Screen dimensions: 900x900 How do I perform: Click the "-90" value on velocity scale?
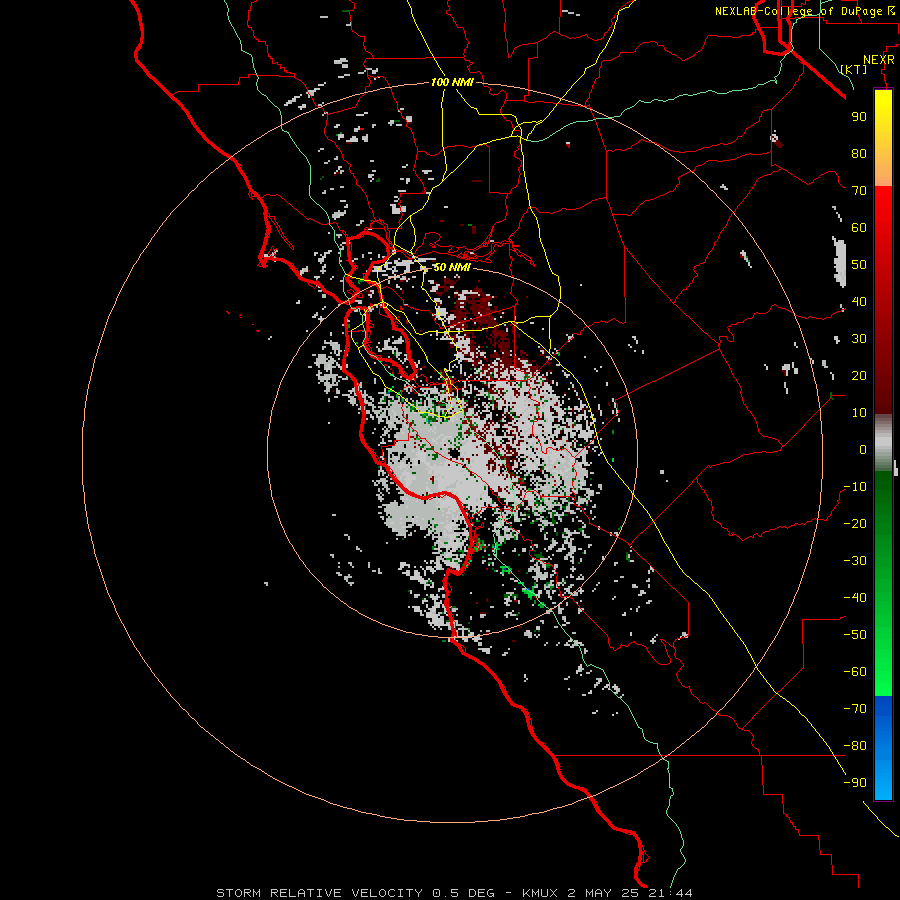(855, 783)
